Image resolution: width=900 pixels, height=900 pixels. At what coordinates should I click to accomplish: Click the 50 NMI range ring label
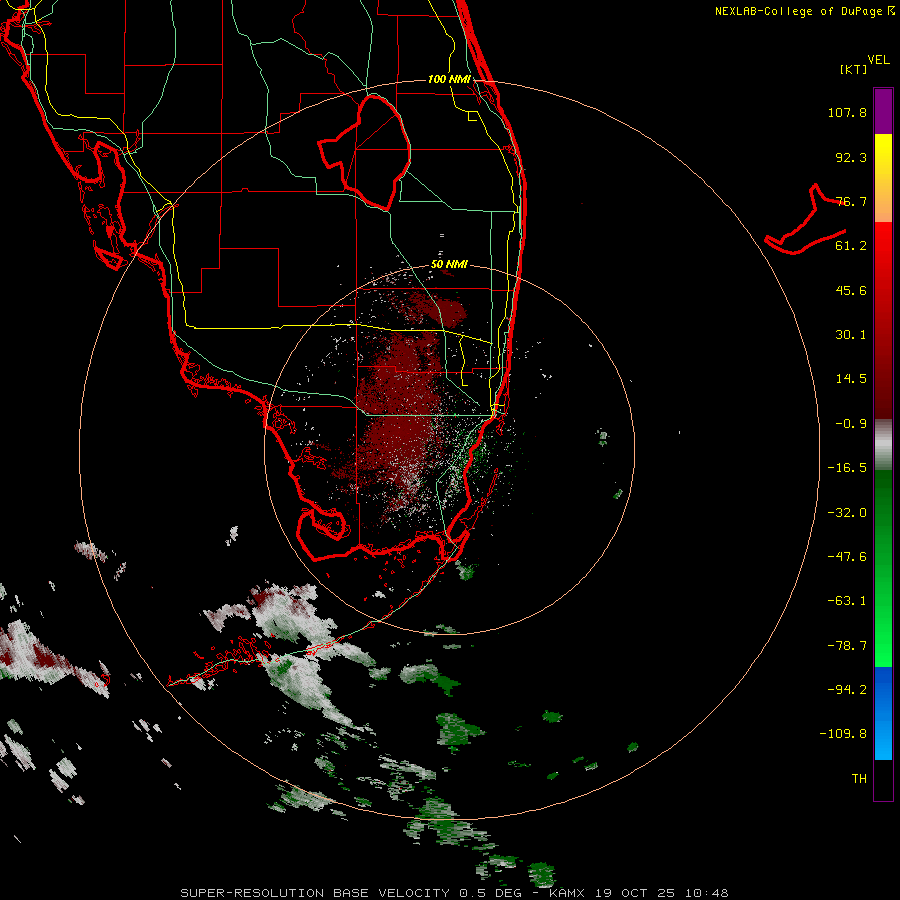click(449, 265)
